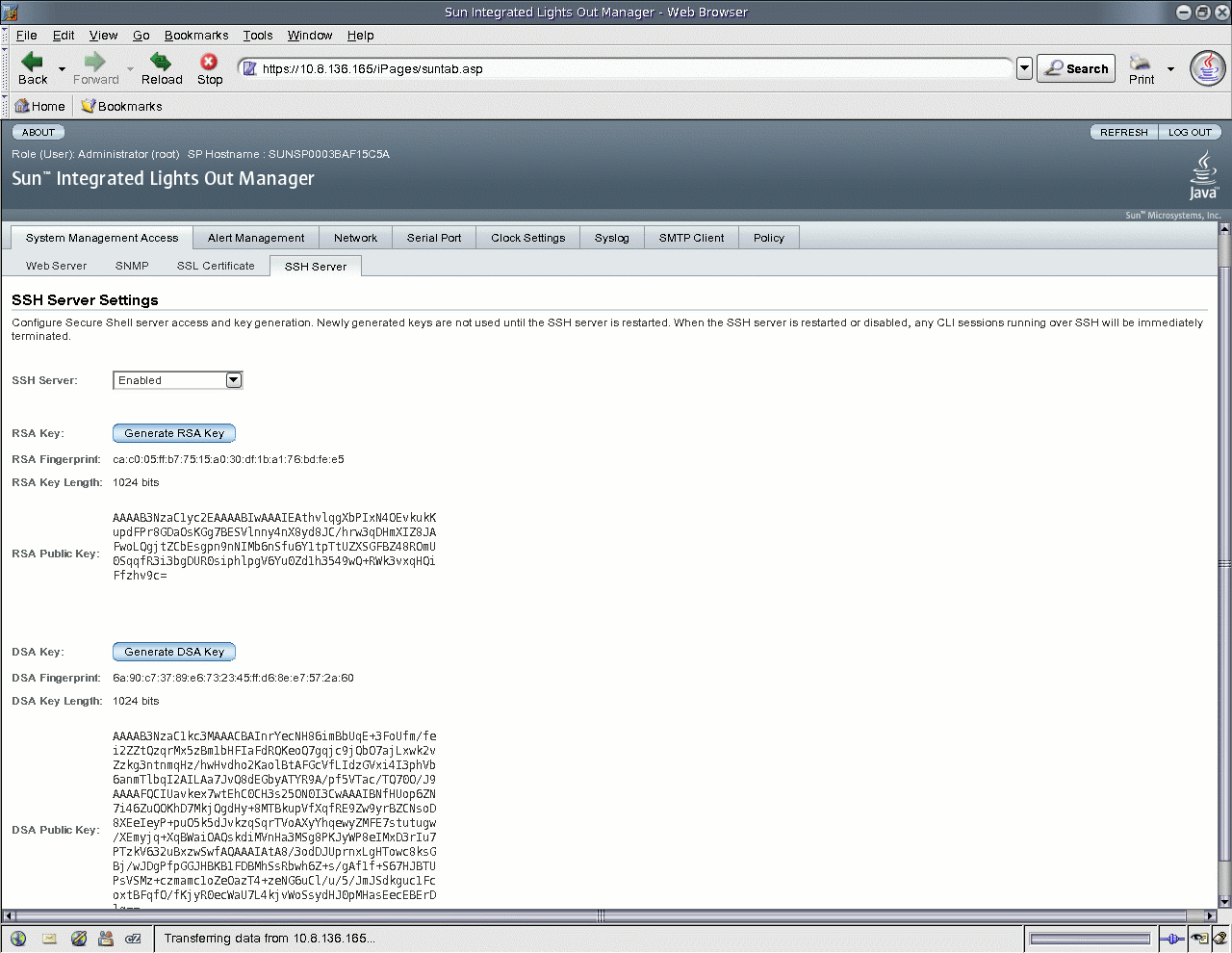Open the URL bar history dropdown
The height and width of the screenshot is (953, 1232).
coord(1024,68)
